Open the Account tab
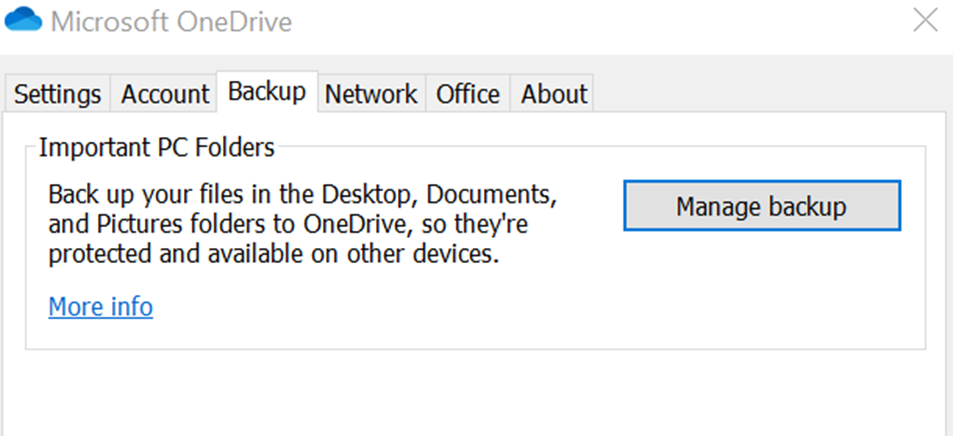This screenshot has height=436, width=953. coord(165,94)
